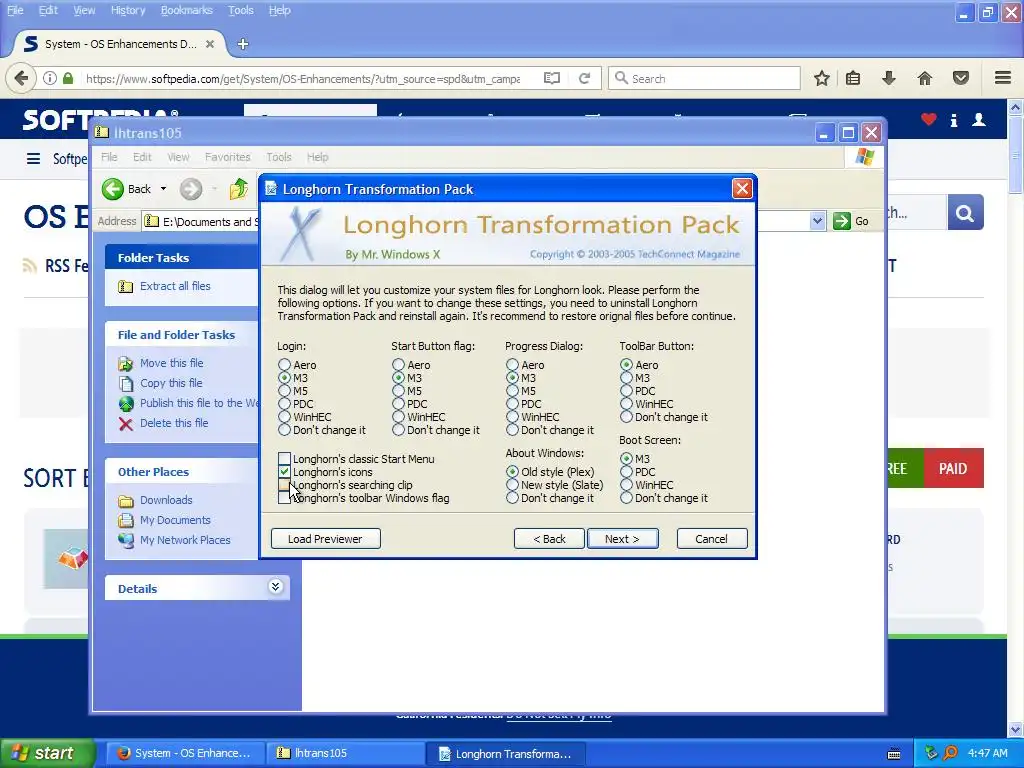Open the bookmarks list icon in Firefox
Image resolution: width=1024 pixels, height=768 pixels.
[853, 78]
